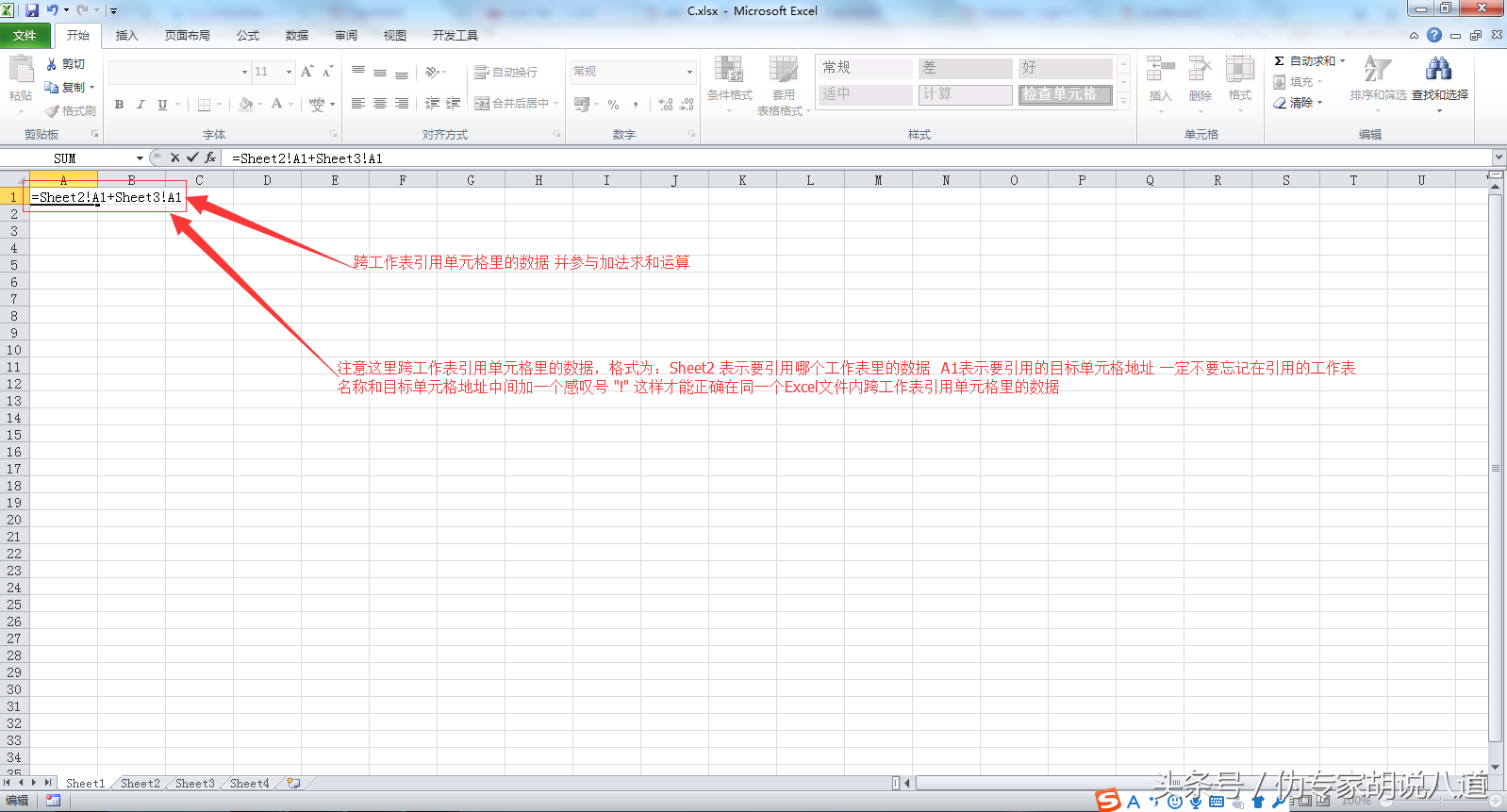Switch to the Formulas tab (公式)
1507x812 pixels.
pyautogui.click(x=248, y=36)
